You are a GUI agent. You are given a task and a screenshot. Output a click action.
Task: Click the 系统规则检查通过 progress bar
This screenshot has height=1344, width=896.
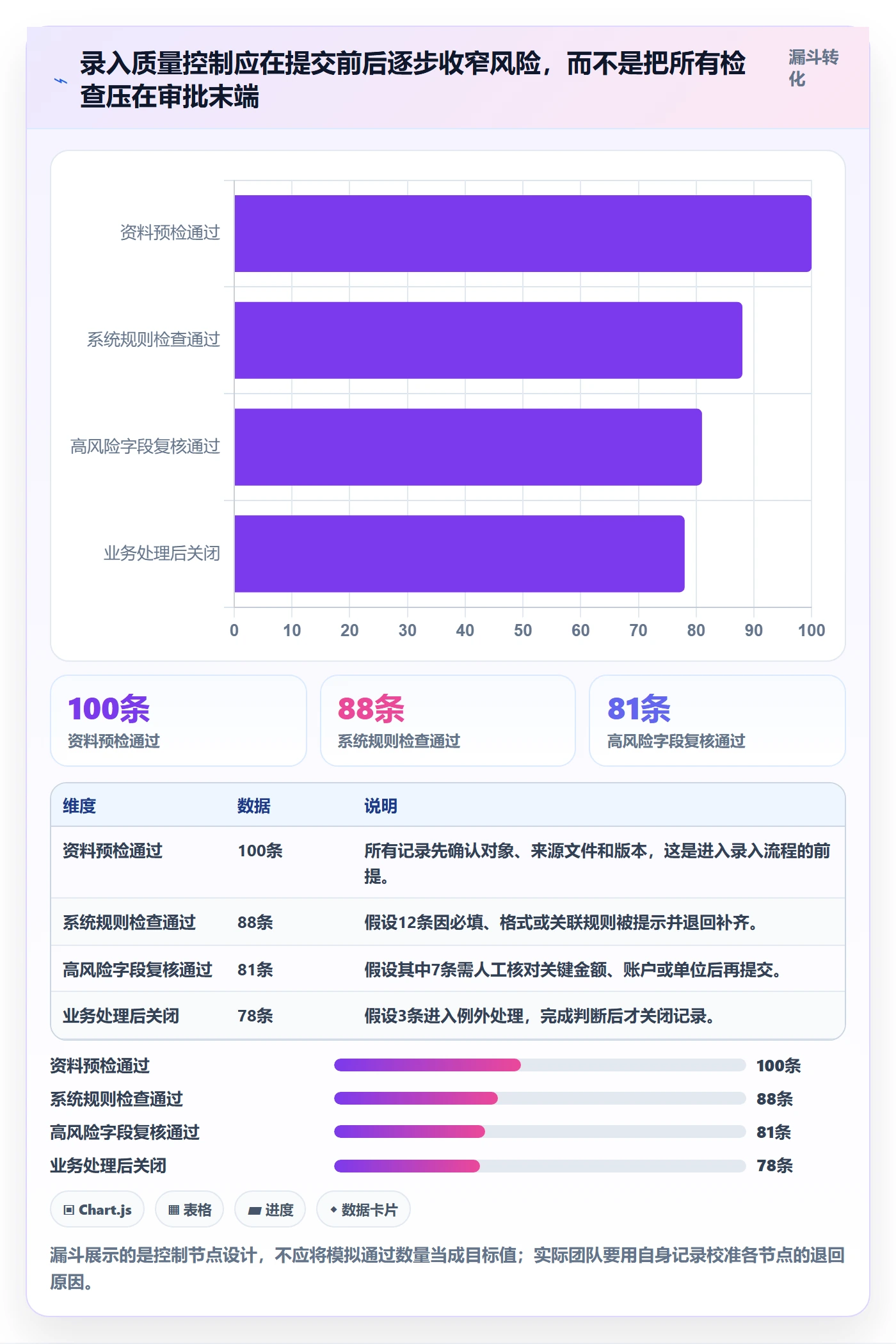tap(540, 1098)
